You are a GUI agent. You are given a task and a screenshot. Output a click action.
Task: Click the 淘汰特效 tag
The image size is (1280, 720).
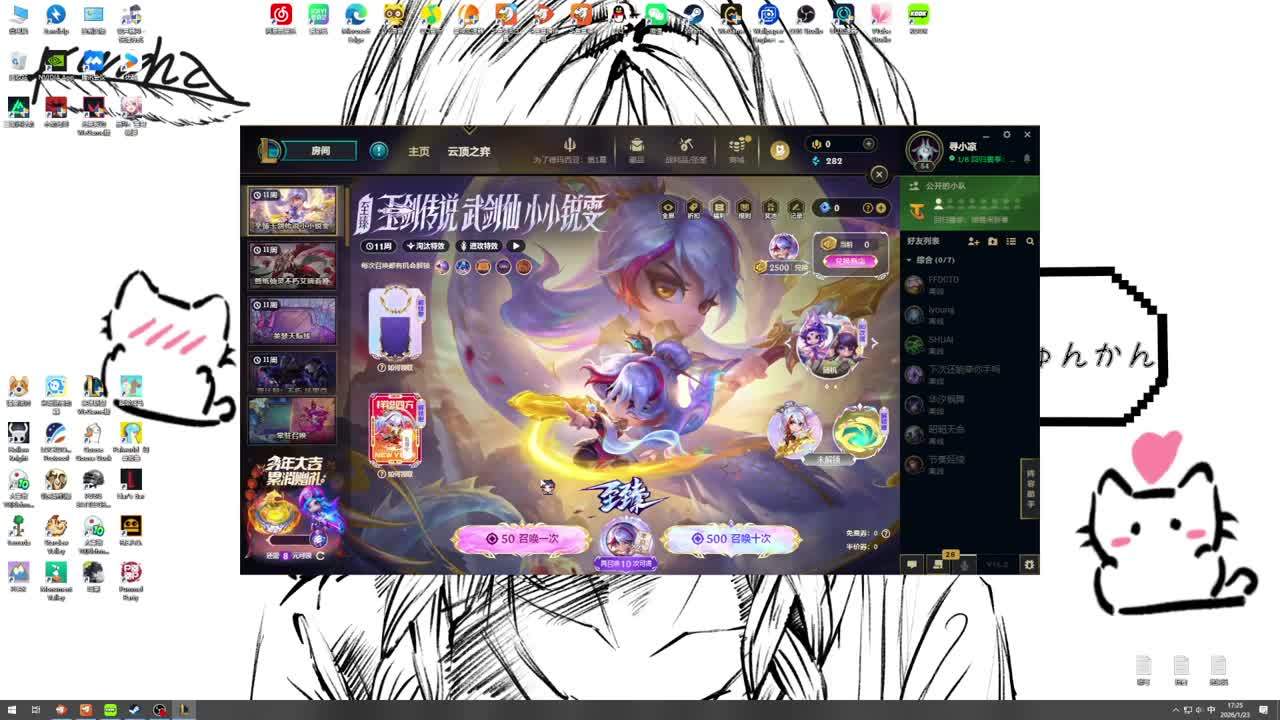point(426,246)
